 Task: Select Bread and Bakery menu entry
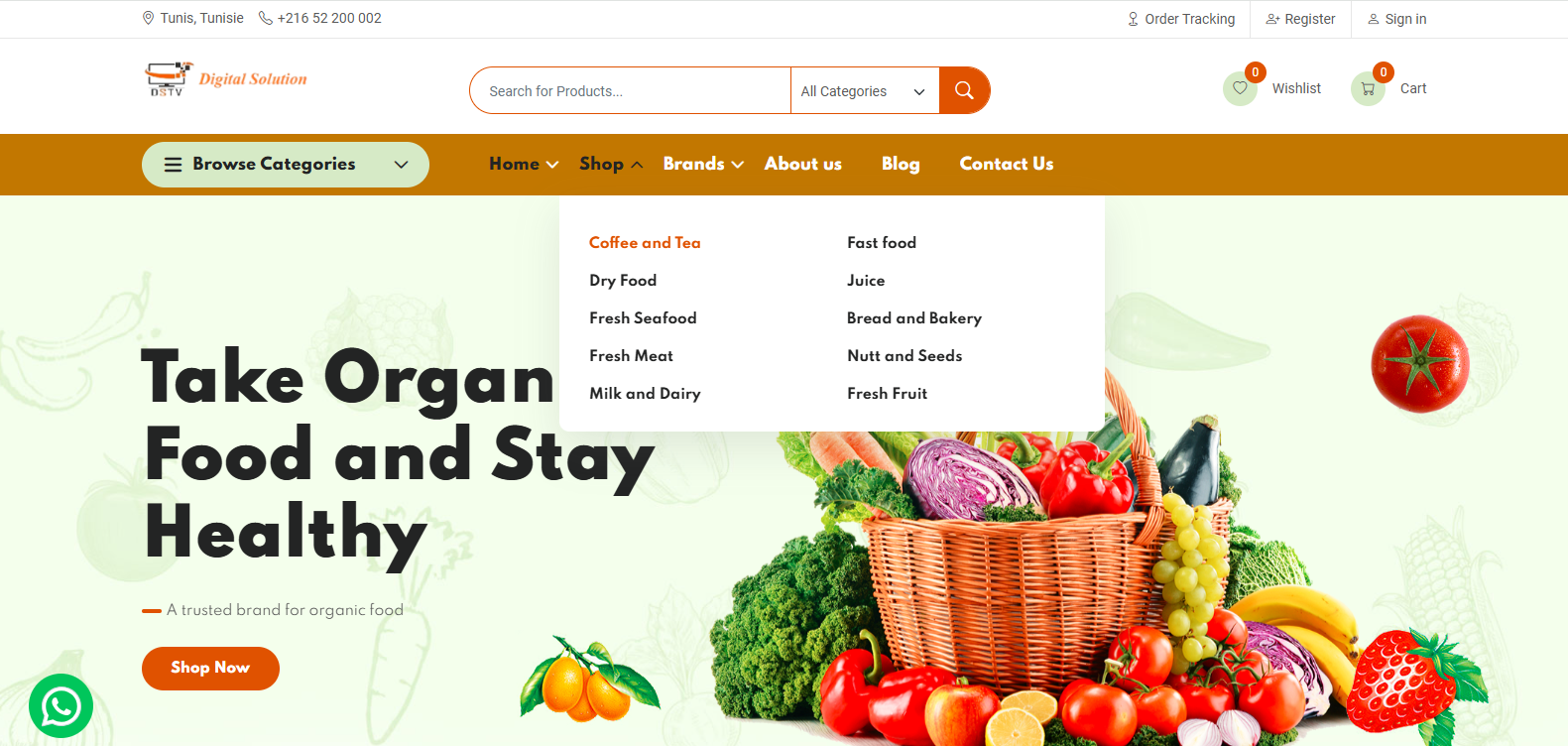click(913, 317)
